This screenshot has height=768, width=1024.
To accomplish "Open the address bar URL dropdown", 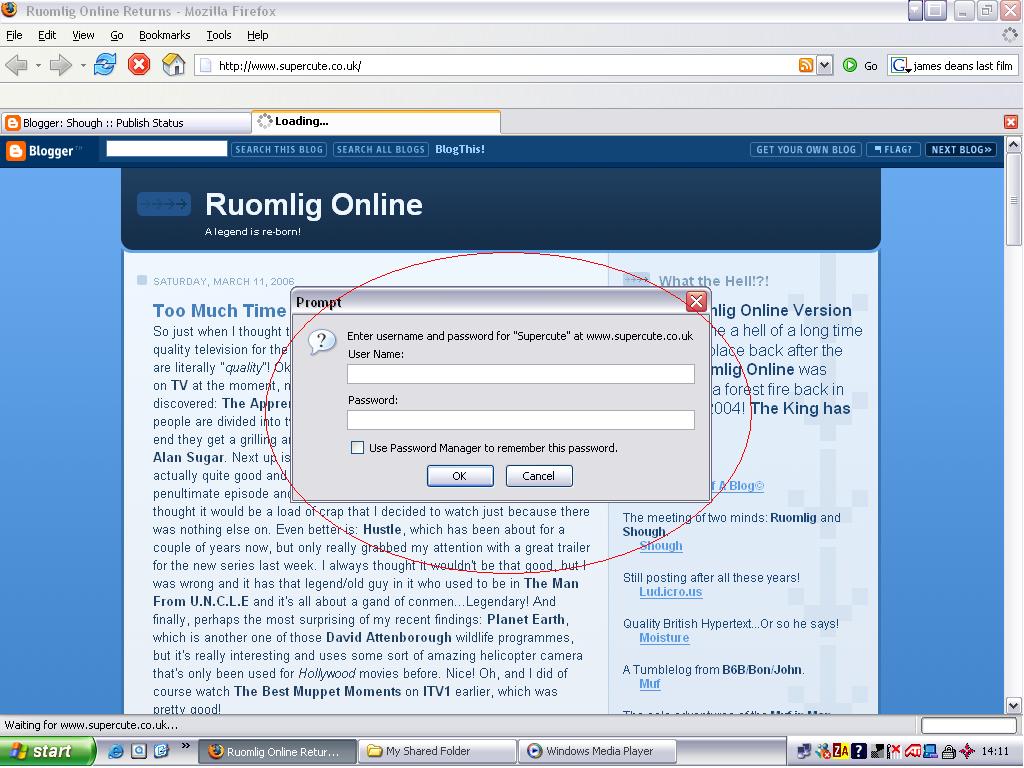I will click(825, 65).
